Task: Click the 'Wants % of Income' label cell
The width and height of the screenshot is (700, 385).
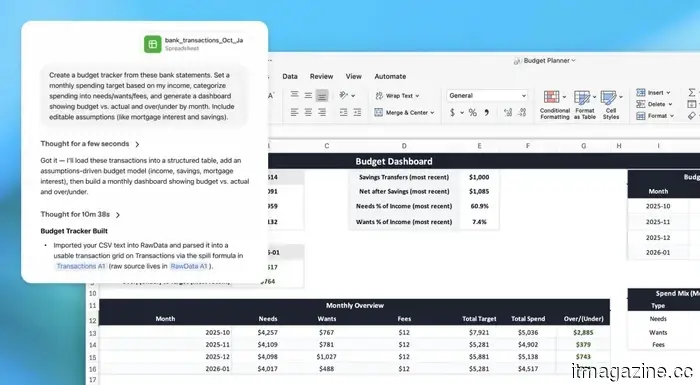Action: point(404,222)
